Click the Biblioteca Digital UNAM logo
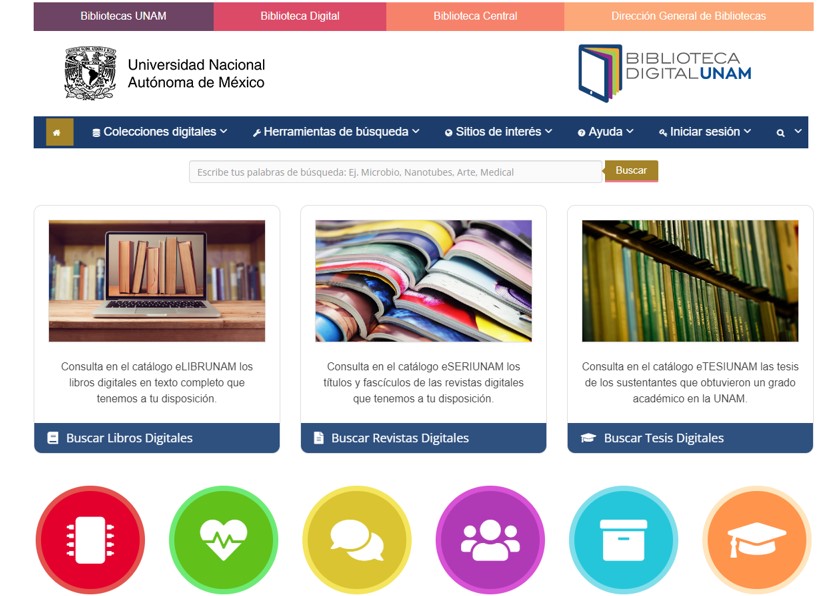Screen dimensions: 837x596 (665, 73)
